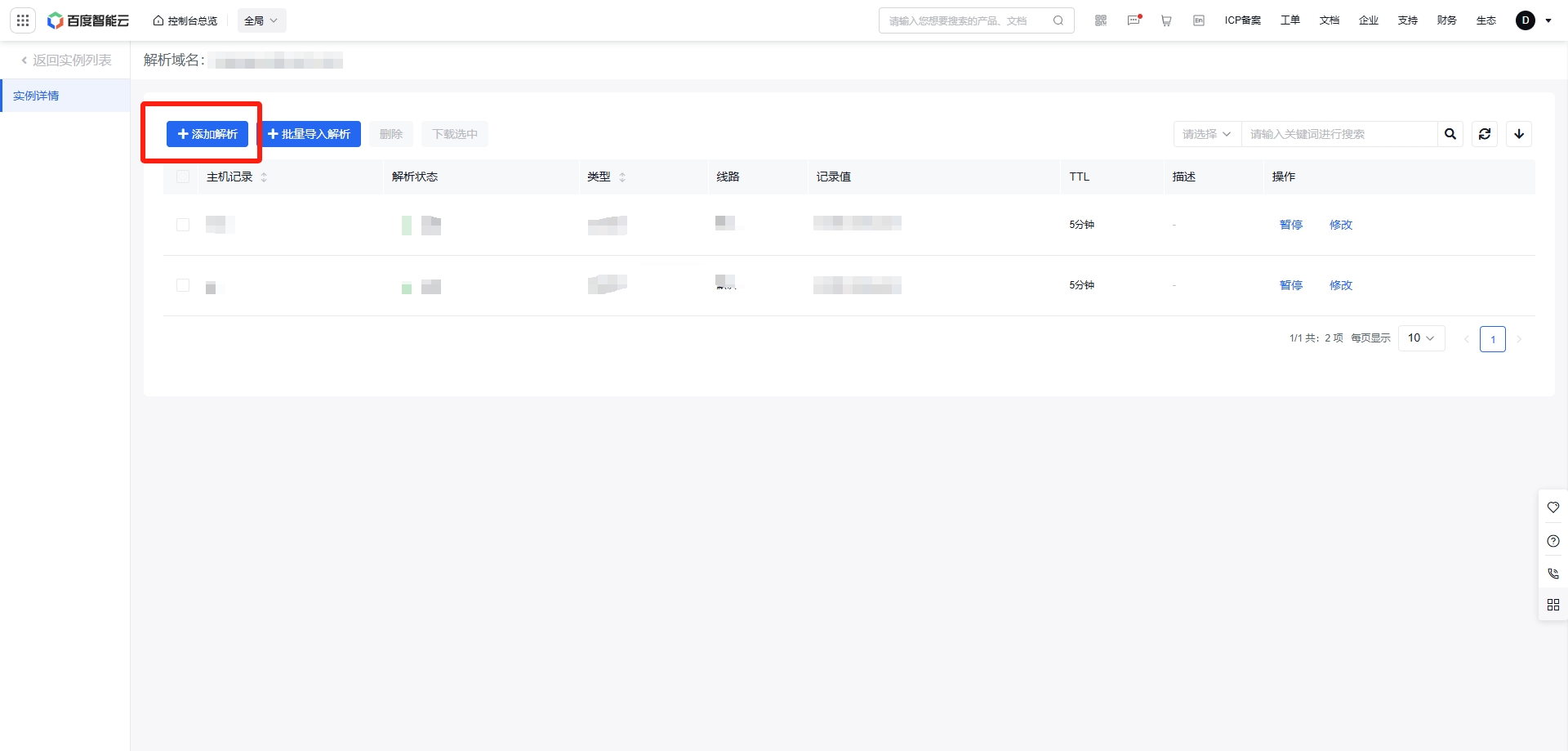Click the top search magnifier icon
This screenshot has height=751, width=1568.
(1058, 20)
